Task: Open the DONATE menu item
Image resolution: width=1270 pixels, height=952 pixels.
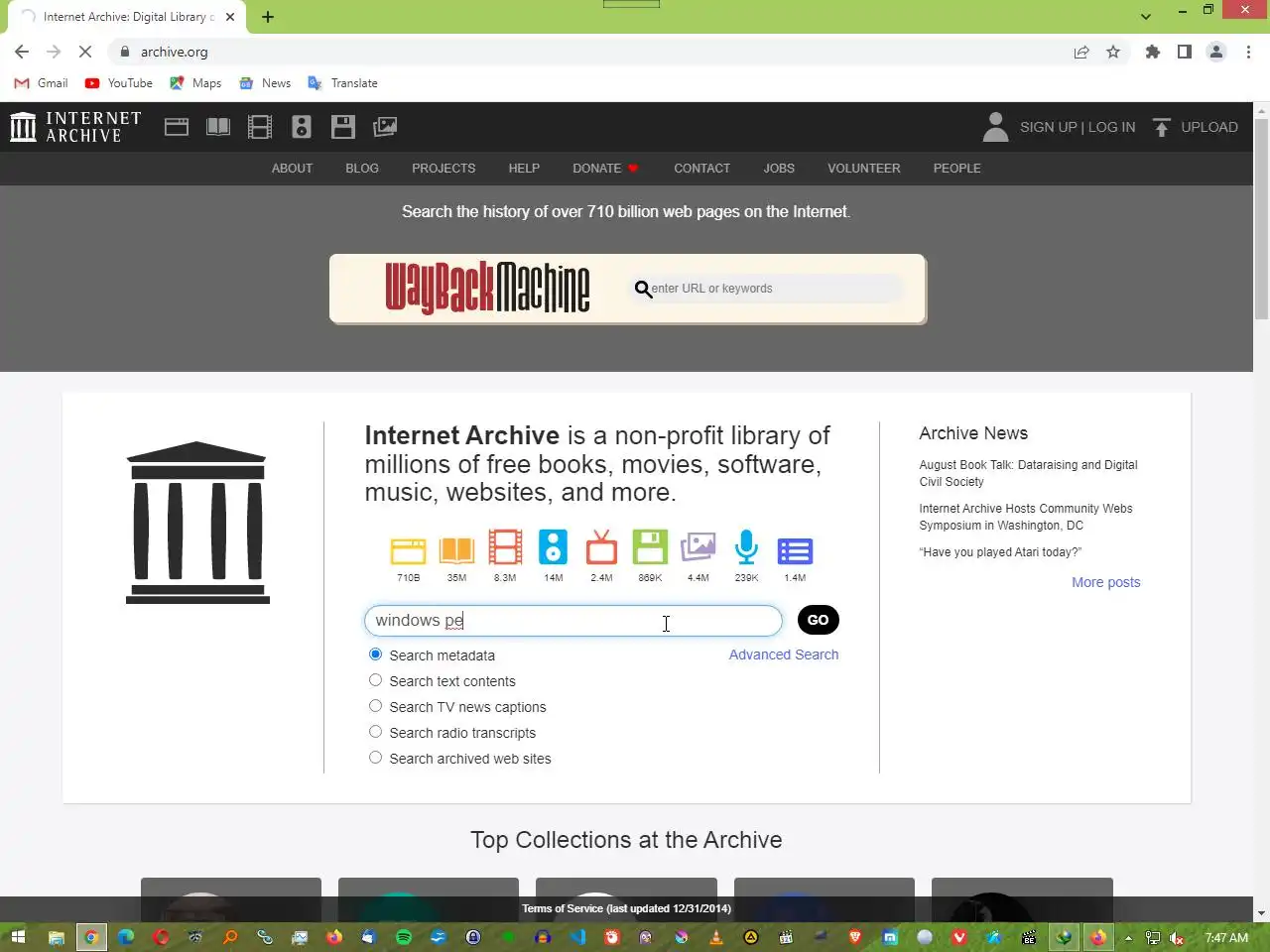Action: (x=605, y=169)
